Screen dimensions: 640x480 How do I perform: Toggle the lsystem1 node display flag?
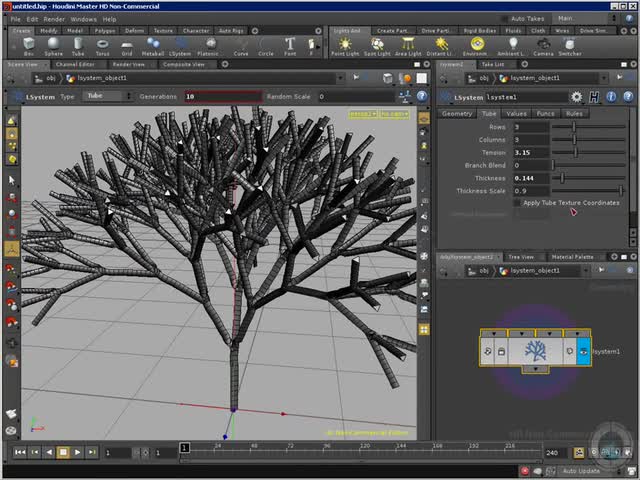[583, 351]
